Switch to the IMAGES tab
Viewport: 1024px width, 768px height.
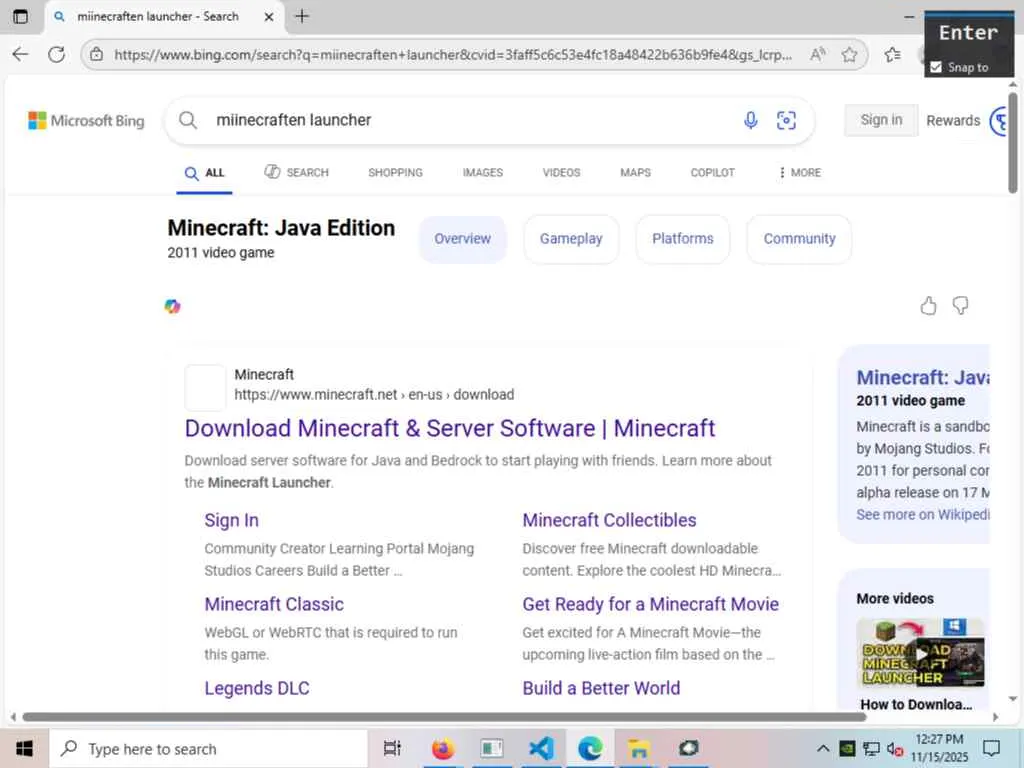pyautogui.click(x=483, y=172)
